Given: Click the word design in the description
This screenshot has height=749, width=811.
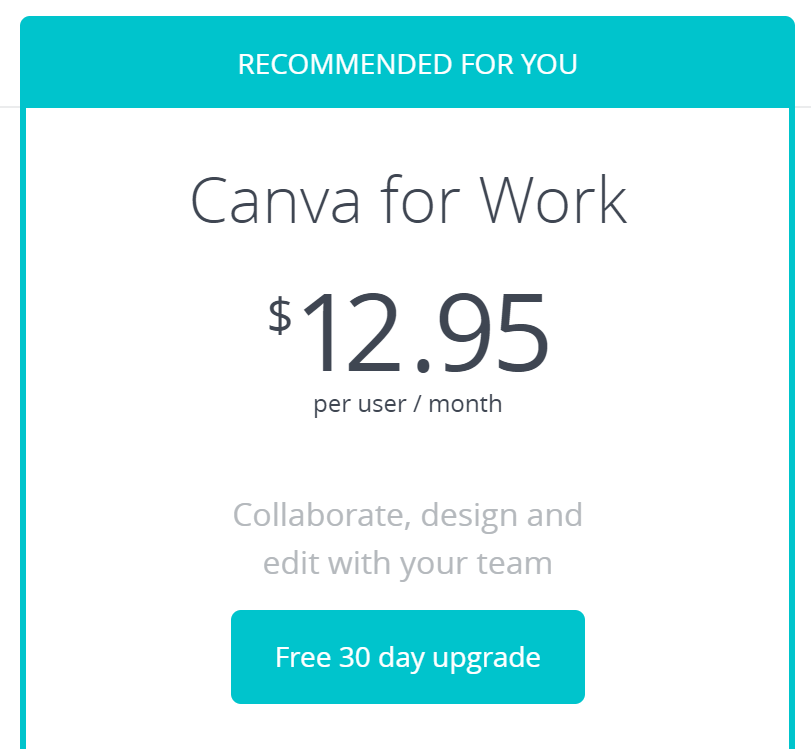Looking at the screenshot, I should pos(470,516).
